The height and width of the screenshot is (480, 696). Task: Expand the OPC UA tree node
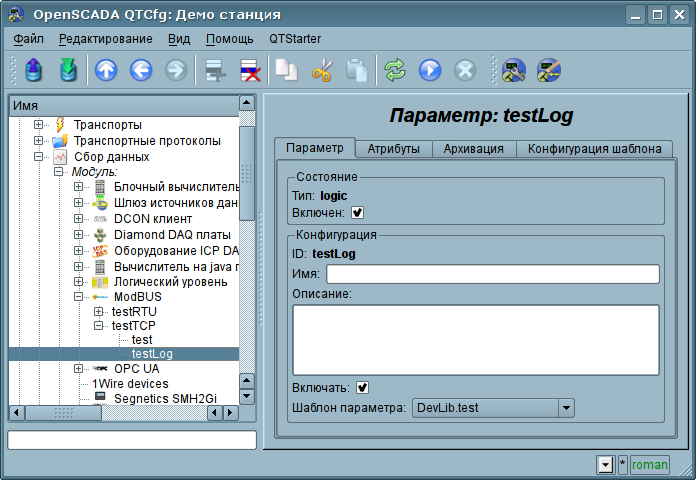click(x=79, y=369)
